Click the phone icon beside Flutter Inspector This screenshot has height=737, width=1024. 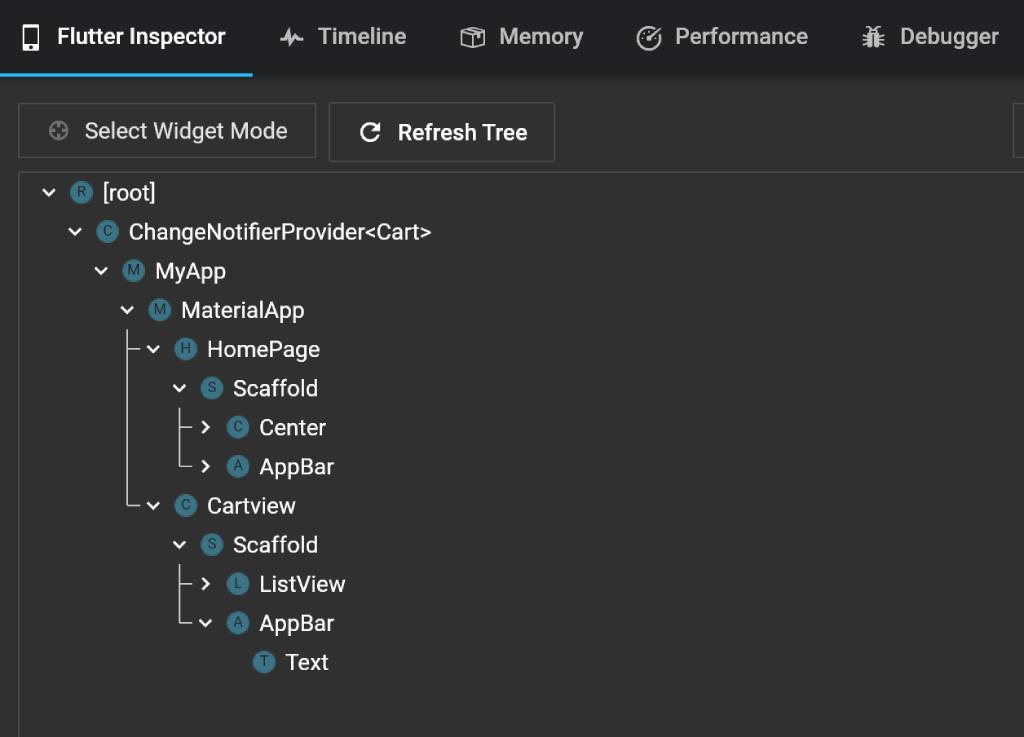pos(31,37)
